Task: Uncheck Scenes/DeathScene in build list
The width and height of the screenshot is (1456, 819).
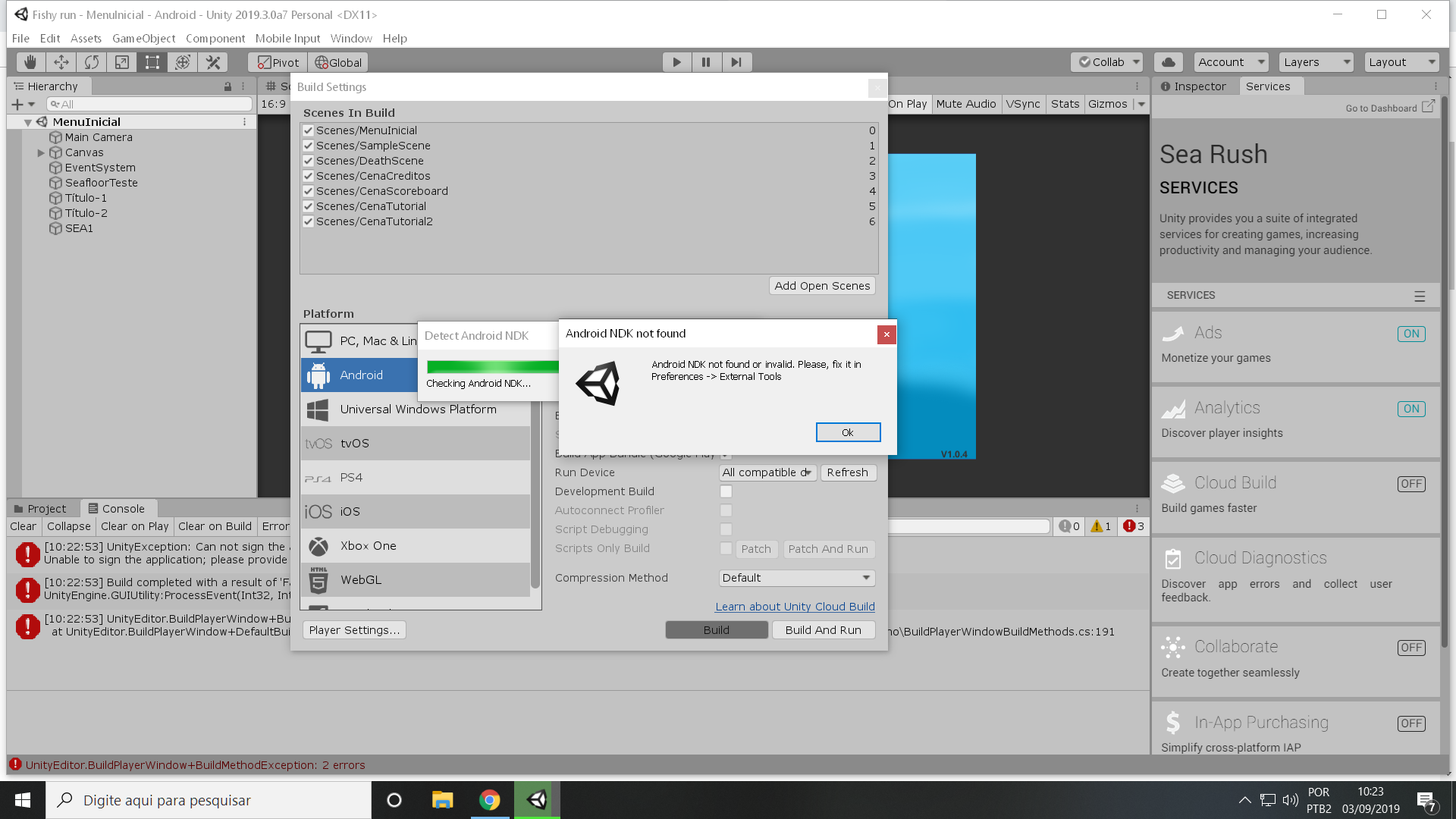Action: (309, 161)
